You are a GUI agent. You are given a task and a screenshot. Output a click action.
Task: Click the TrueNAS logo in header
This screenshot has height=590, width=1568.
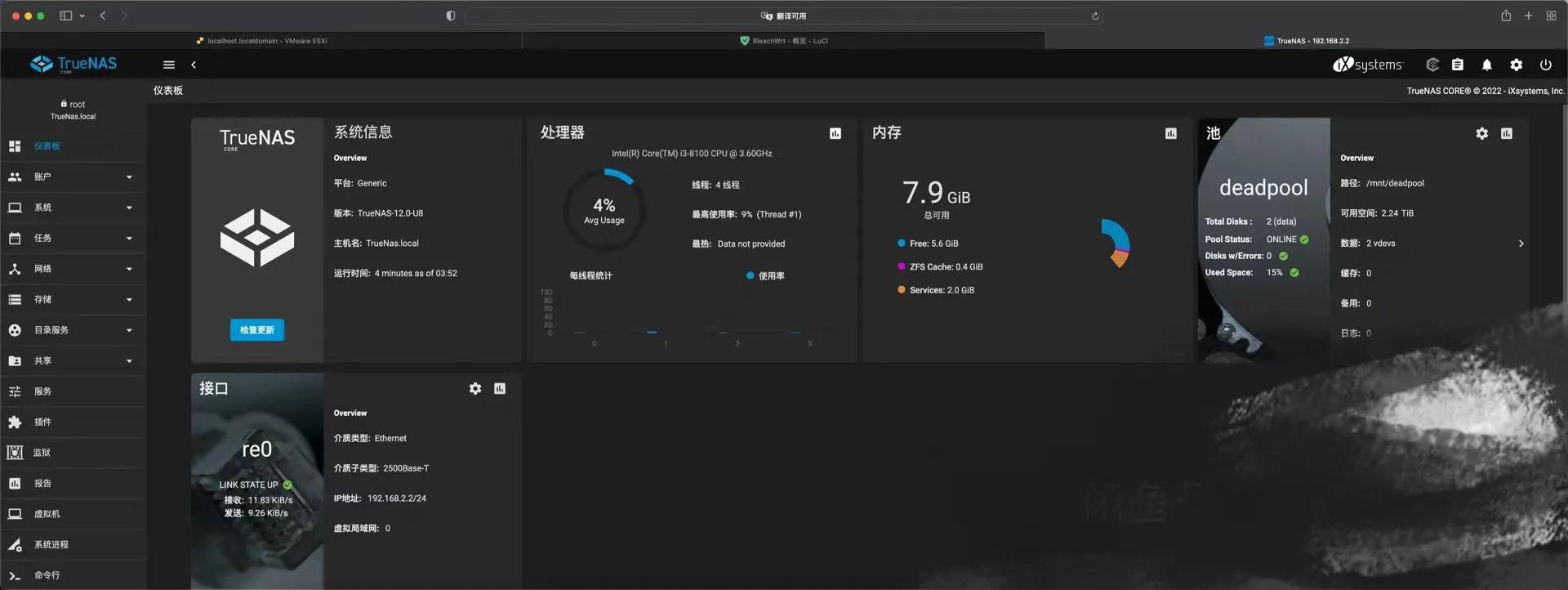pos(73,65)
